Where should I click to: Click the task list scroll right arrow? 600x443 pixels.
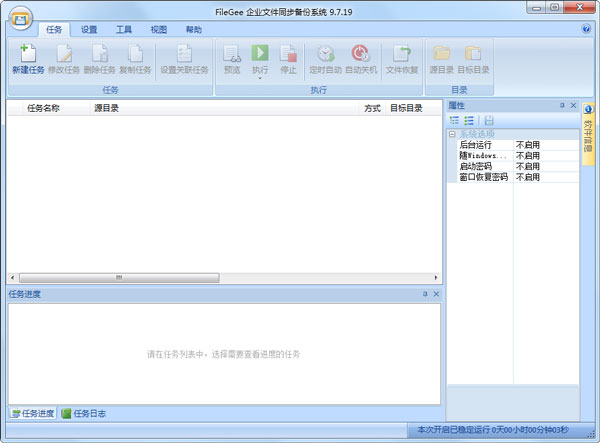click(x=436, y=277)
